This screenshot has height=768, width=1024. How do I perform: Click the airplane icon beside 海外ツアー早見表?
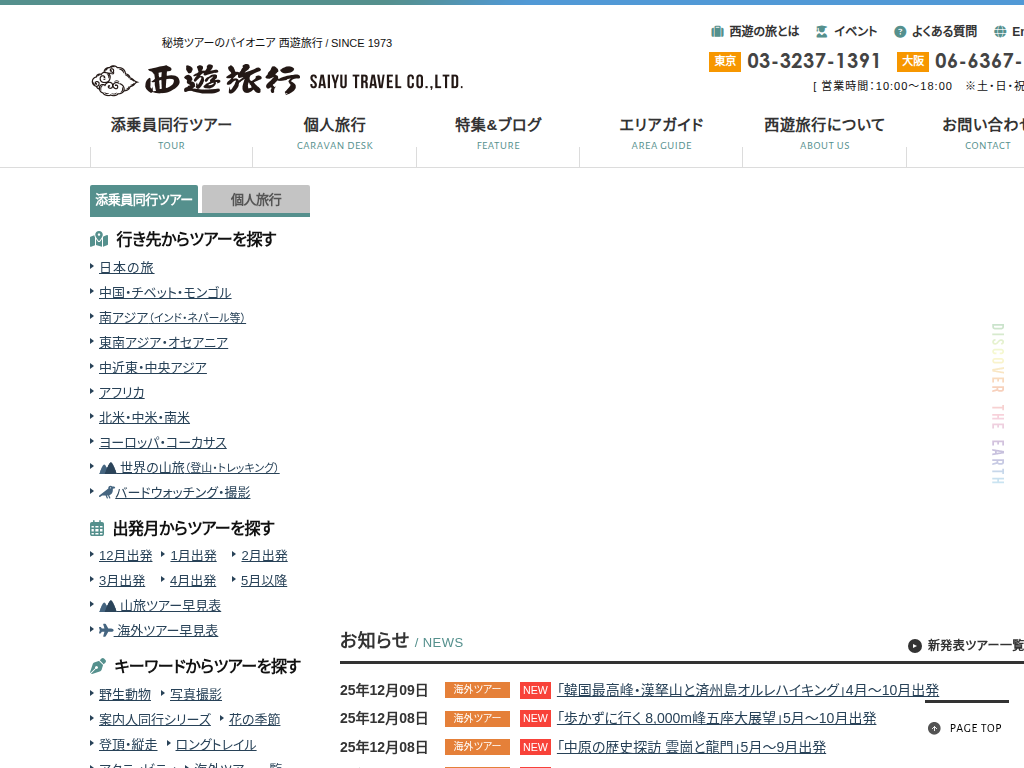point(106,630)
